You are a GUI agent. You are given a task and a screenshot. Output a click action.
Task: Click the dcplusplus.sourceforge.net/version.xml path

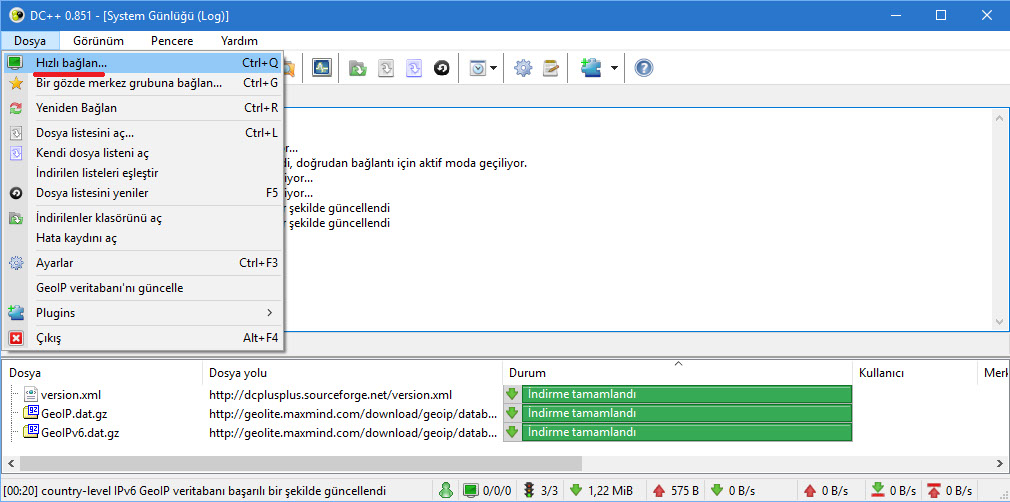[x=330, y=395]
